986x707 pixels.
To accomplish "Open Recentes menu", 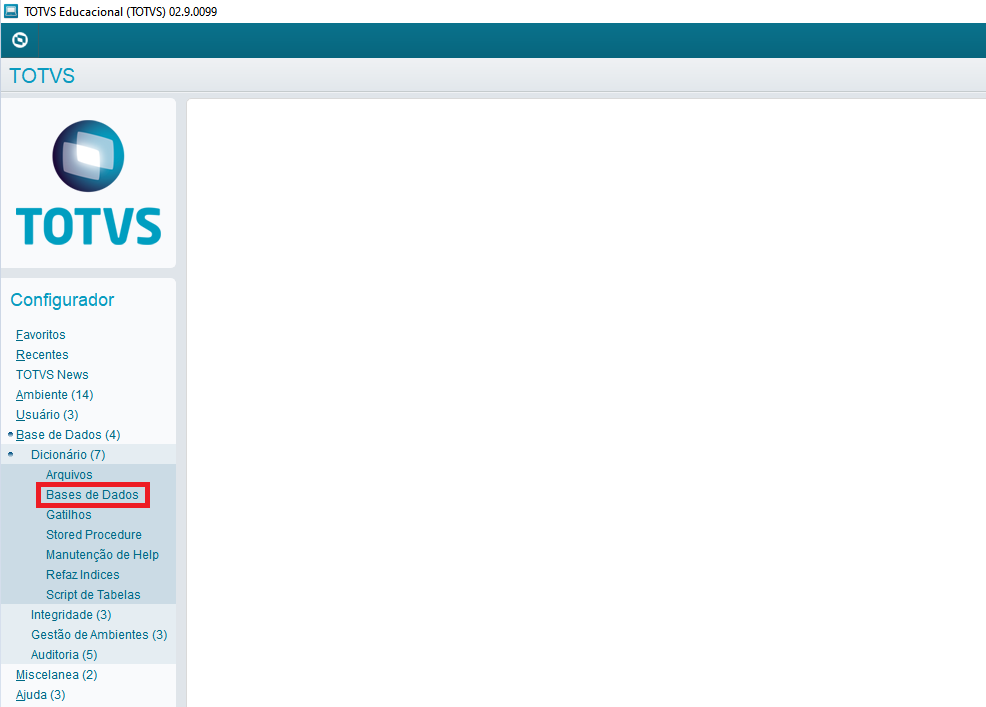I will pos(42,355).
